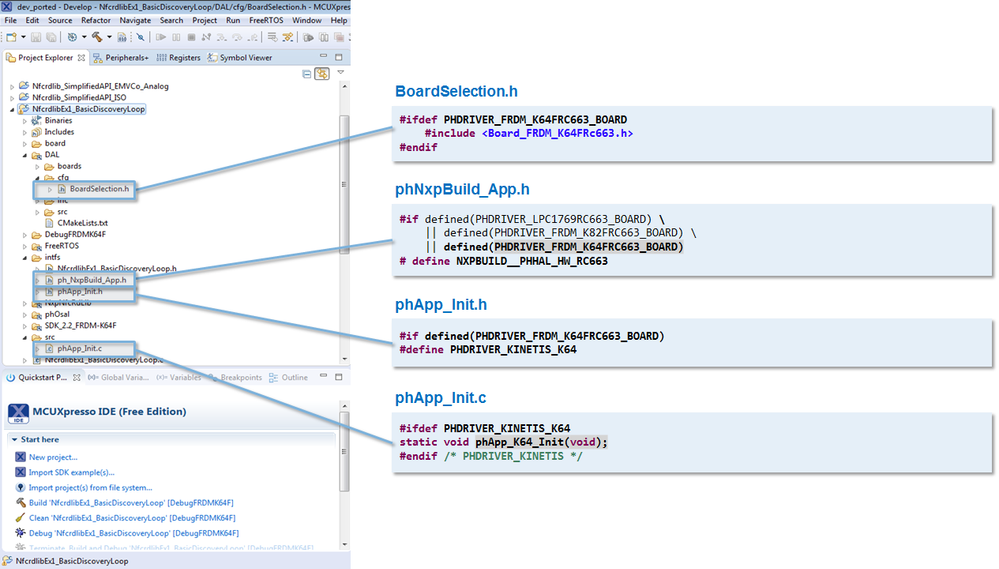
Task: Click the Step Return toolbar icon
Action: point(253,38)
